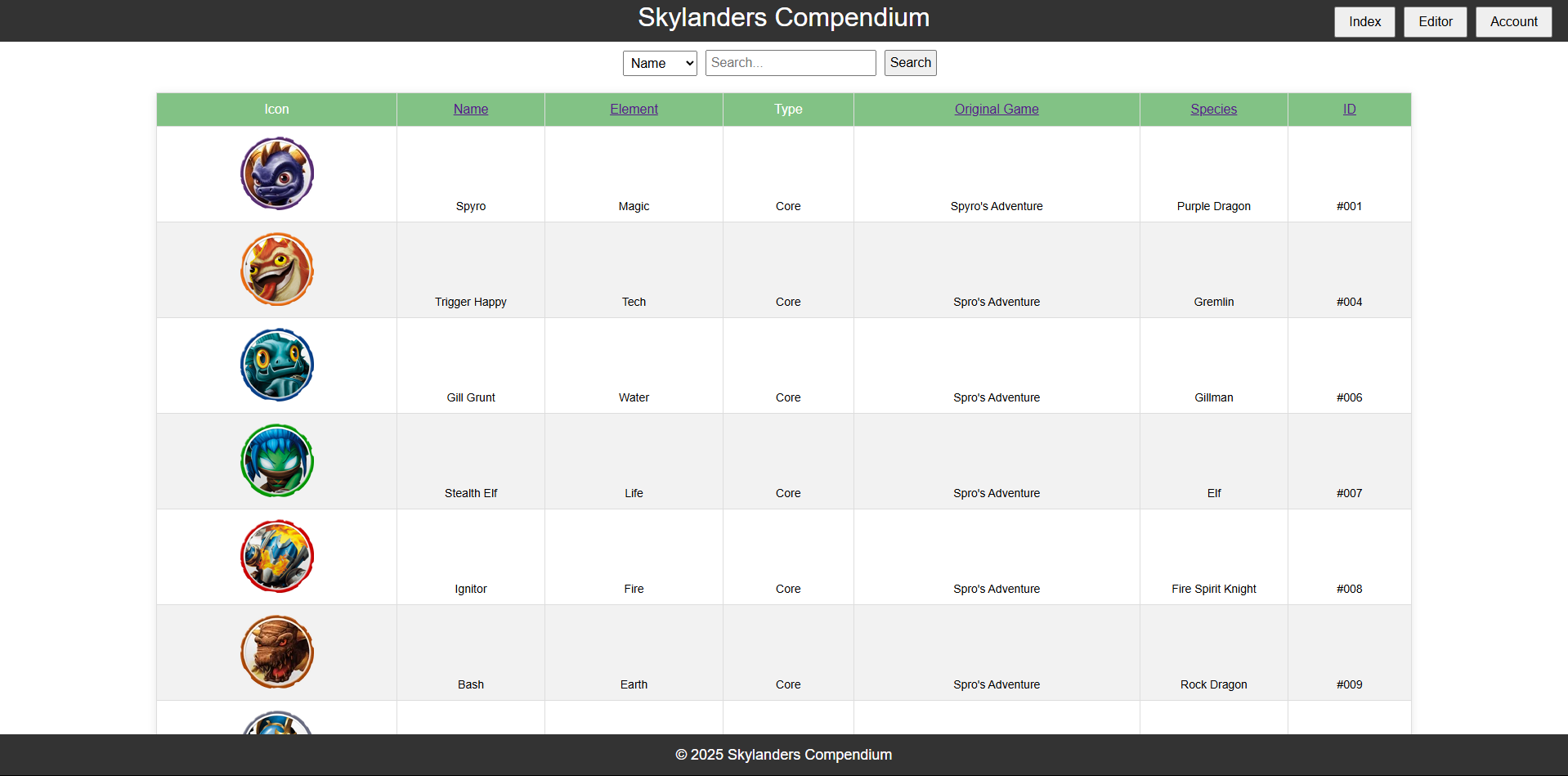Open the Name search filter dropdown
This screenshot has height=776, width=1568.
pyautogui.click(x=660, y=63)
